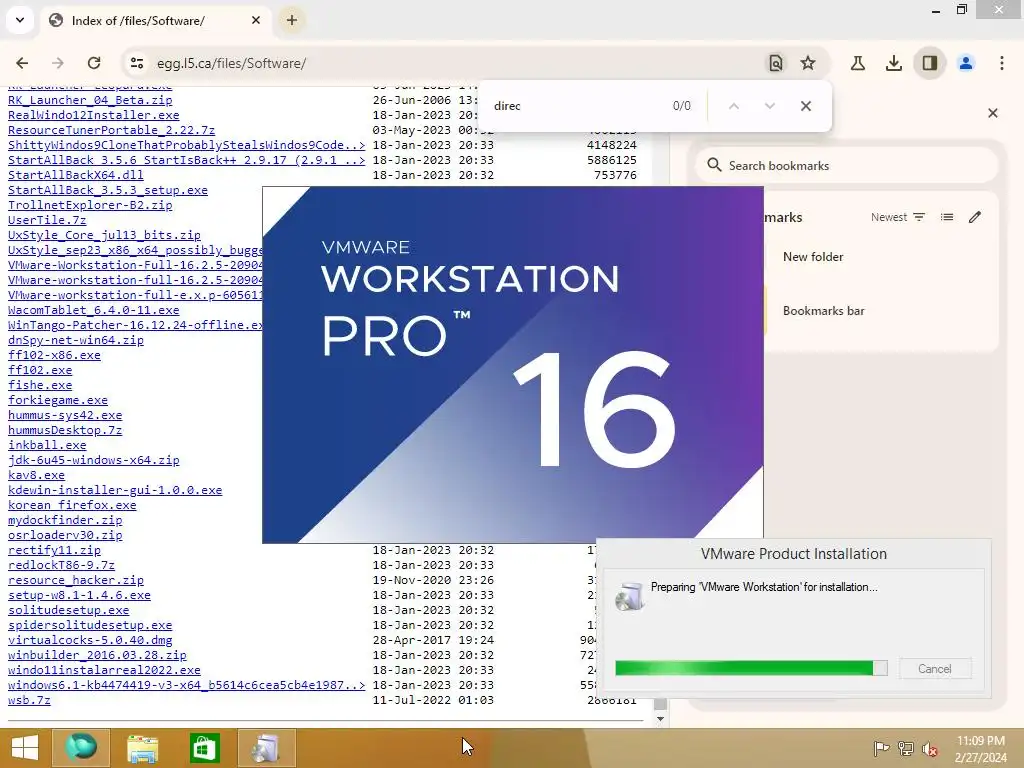Open the browser icon on the taskbar

pyautogui.click(x=81, y=748)
